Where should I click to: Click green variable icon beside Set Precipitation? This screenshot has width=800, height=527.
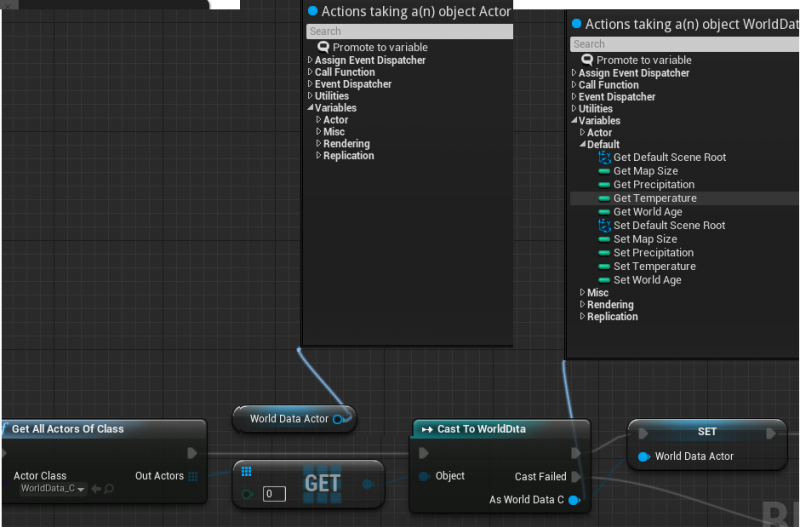604,253
